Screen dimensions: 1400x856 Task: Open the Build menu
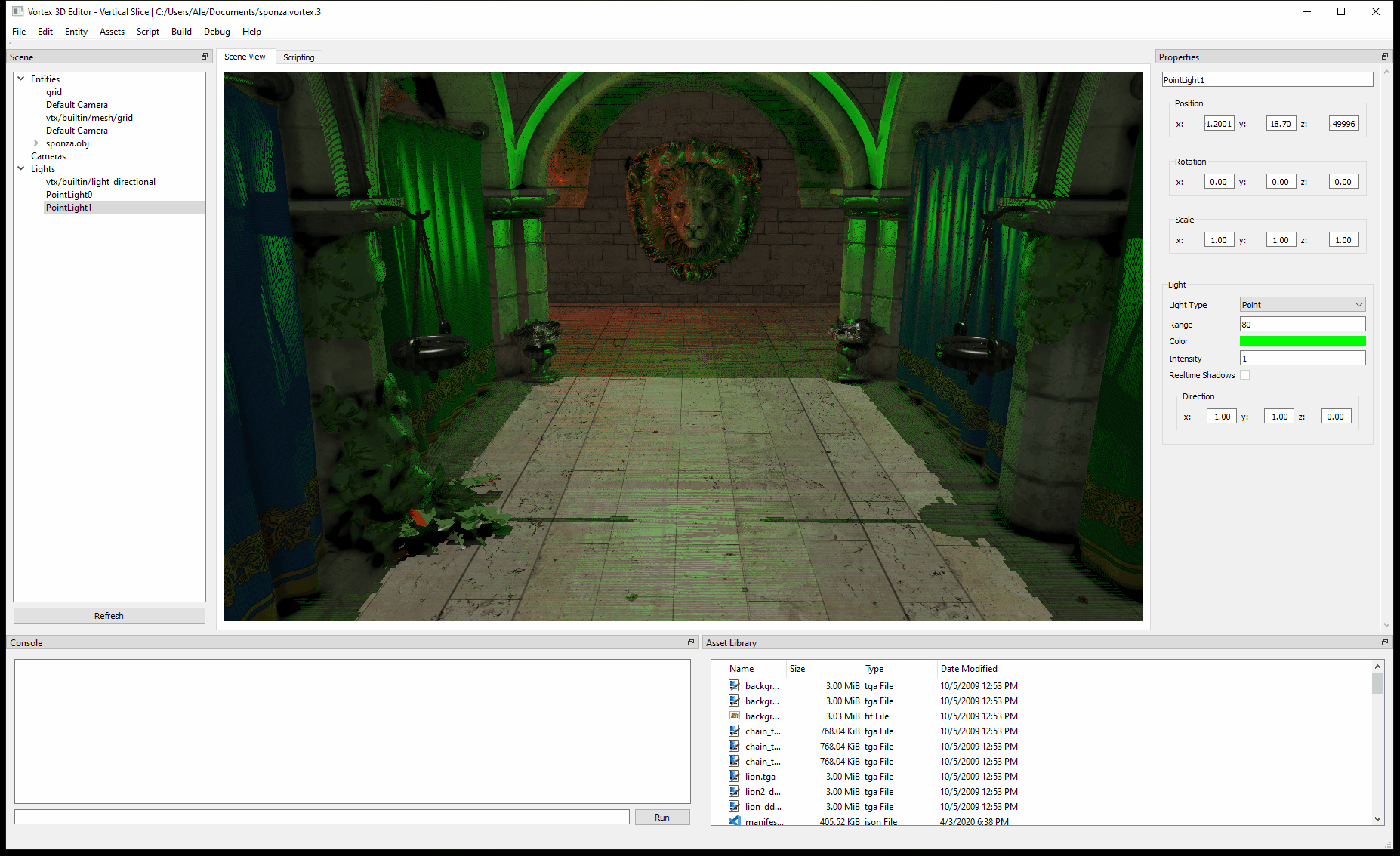tap(181, 32)
